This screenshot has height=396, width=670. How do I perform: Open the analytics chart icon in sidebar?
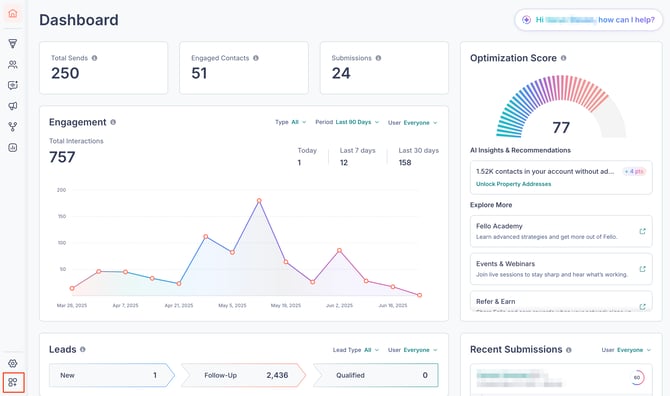coord(13,148)
